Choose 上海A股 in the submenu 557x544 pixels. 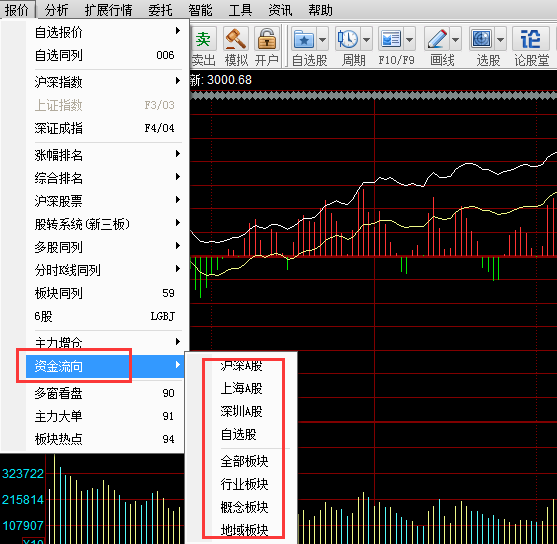pyautogui.click(x=241, y=388)
